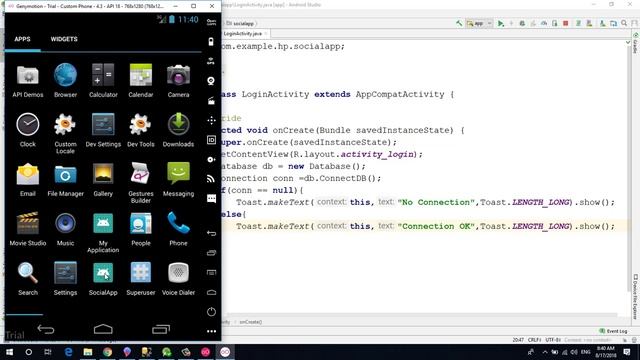Click onCreate() breadcrumb at editor bottom
The width and height of the screenshot is (640, 360).
pyautogui.click(x=251, y=322)
